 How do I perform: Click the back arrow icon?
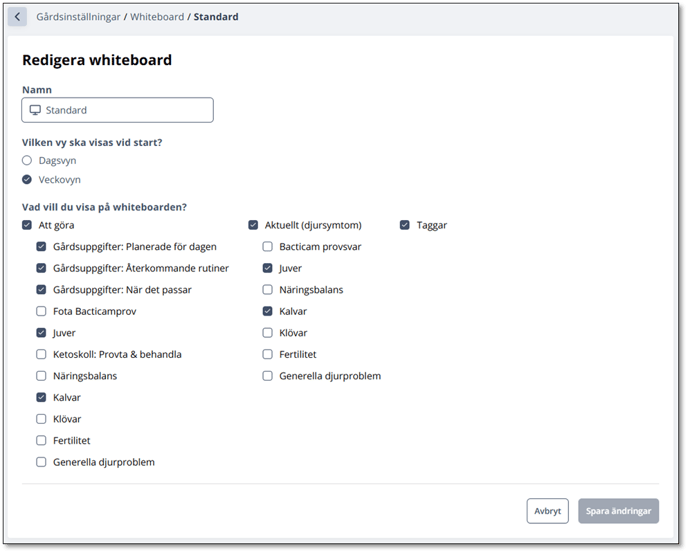coord(17,17)
